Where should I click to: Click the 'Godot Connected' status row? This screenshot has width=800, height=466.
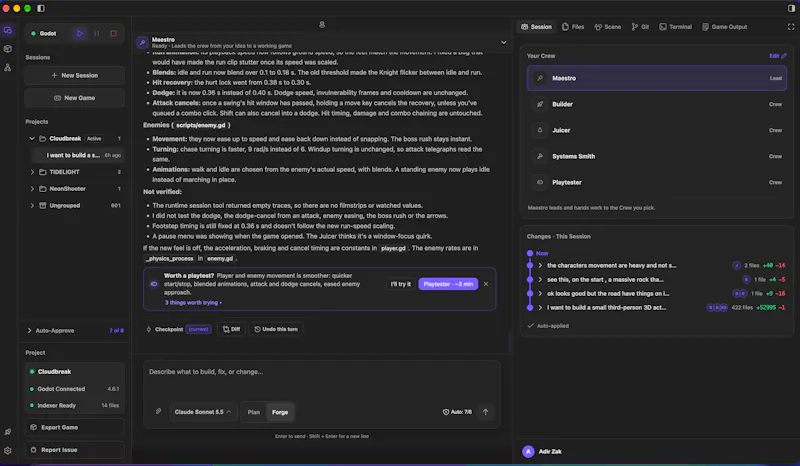(74, 389)
